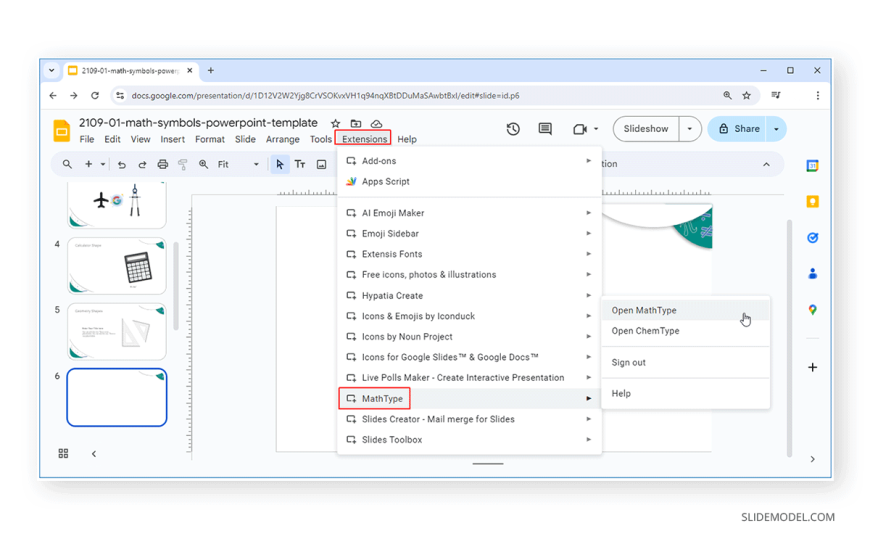The image size is (870, 539).
Task: Open Contacts side panel icon
Action: [x=812, y=274]
